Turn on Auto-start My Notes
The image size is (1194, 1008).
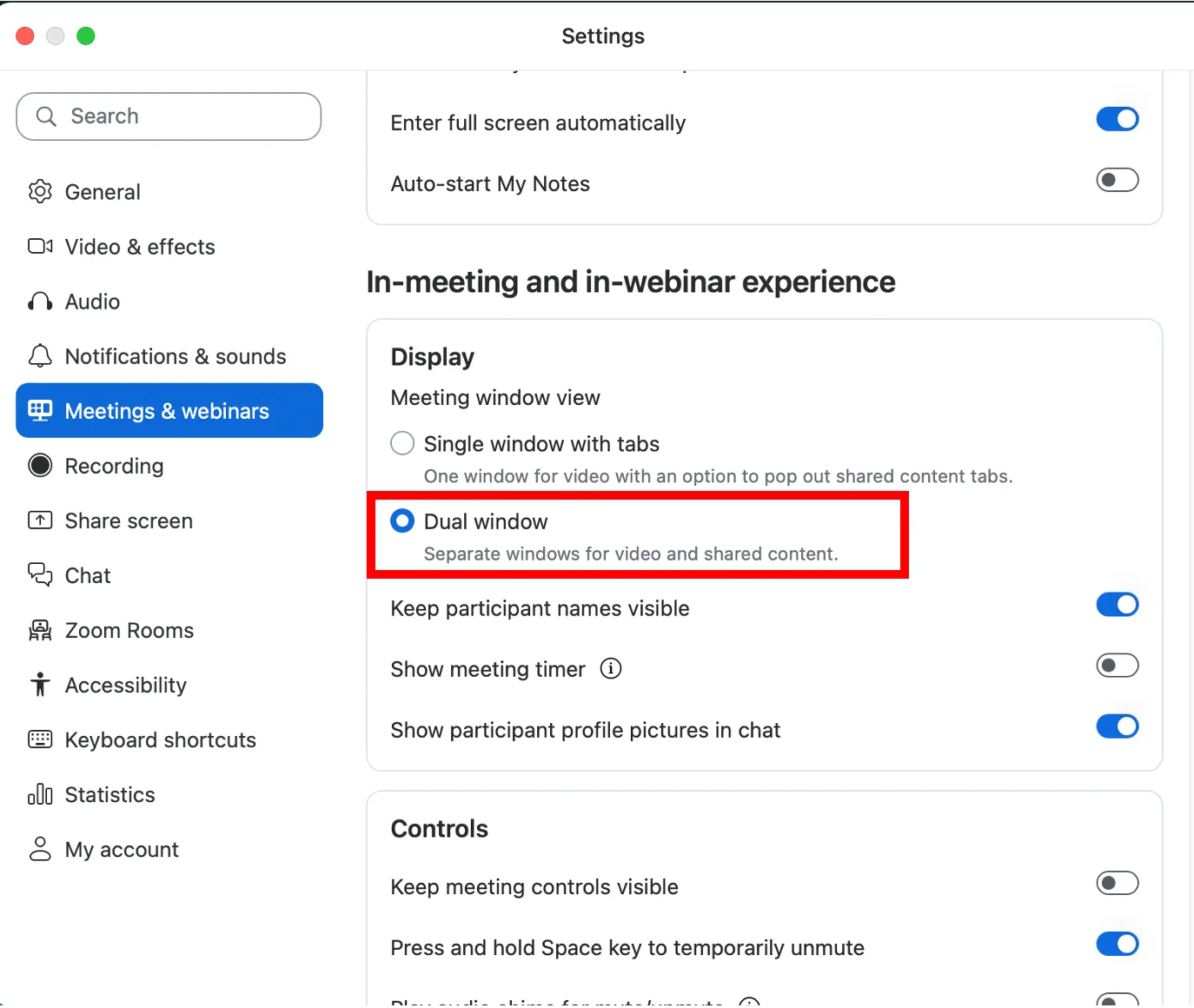pos(1118,180)
